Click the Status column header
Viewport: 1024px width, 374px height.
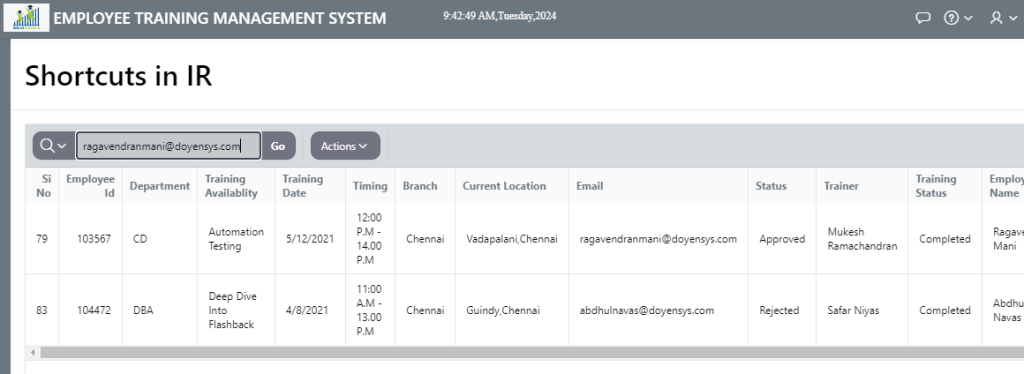(771, 186)
